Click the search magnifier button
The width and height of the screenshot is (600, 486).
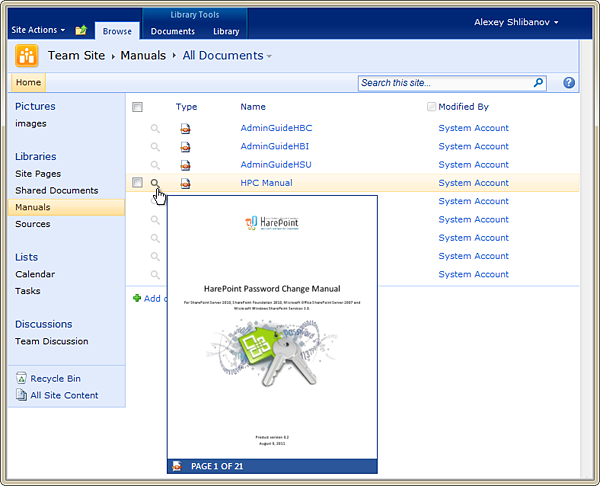tap(538, 83)
